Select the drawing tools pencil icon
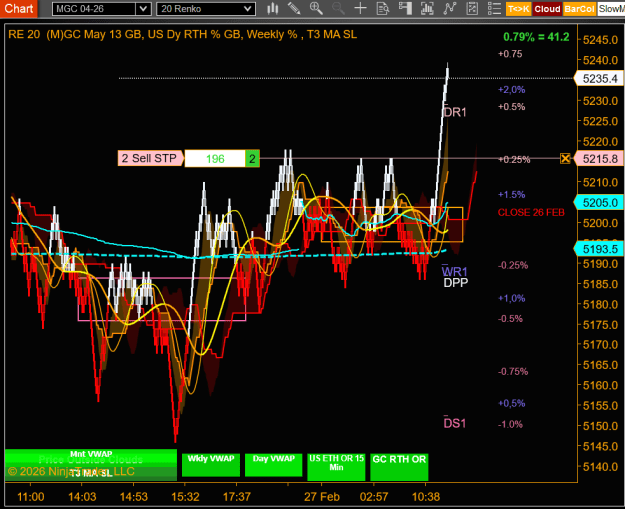The height and width of the screenshot is (509, 625). [294, 8]
